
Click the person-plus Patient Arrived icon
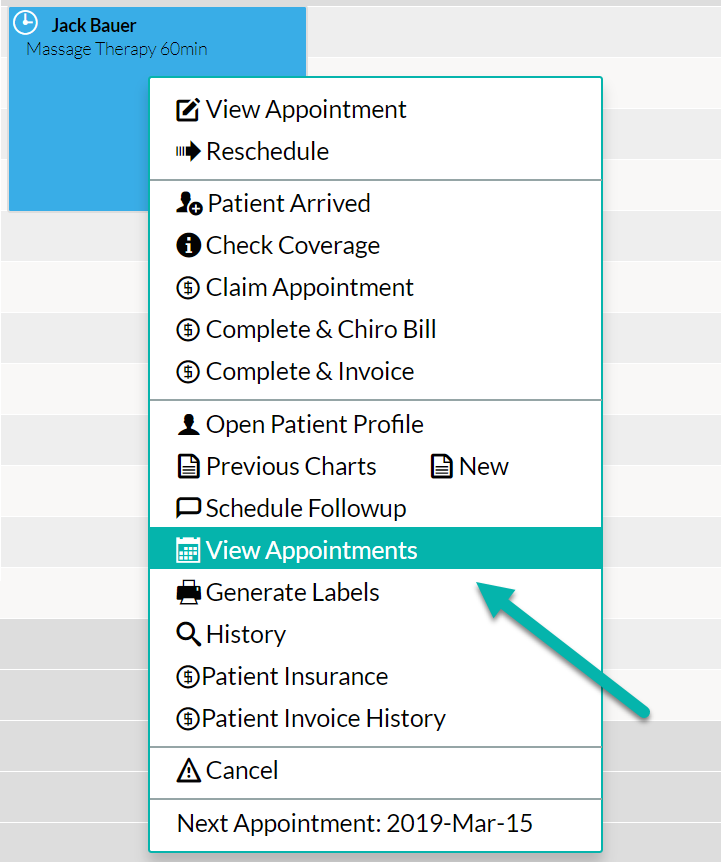189,204
